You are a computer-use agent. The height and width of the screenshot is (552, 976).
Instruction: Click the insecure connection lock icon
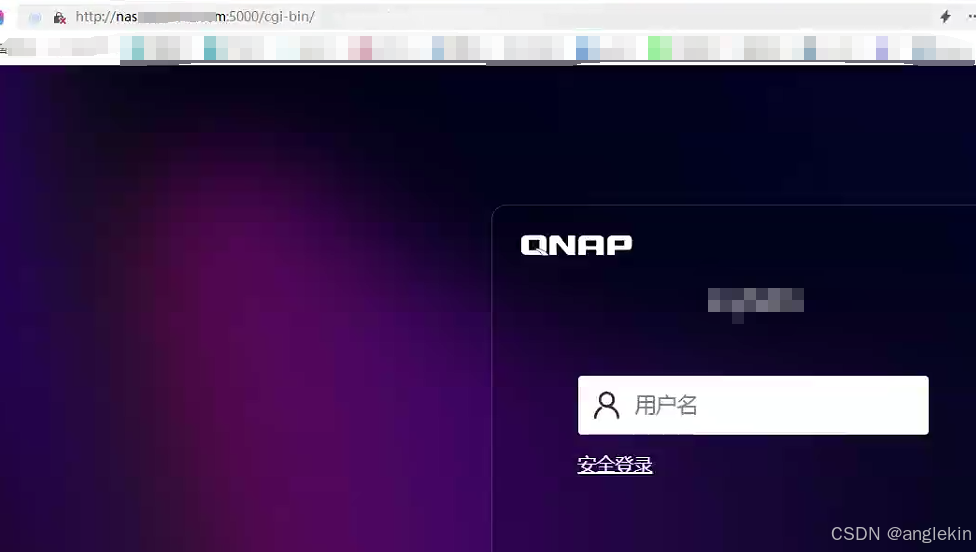(x=59, y=17)
